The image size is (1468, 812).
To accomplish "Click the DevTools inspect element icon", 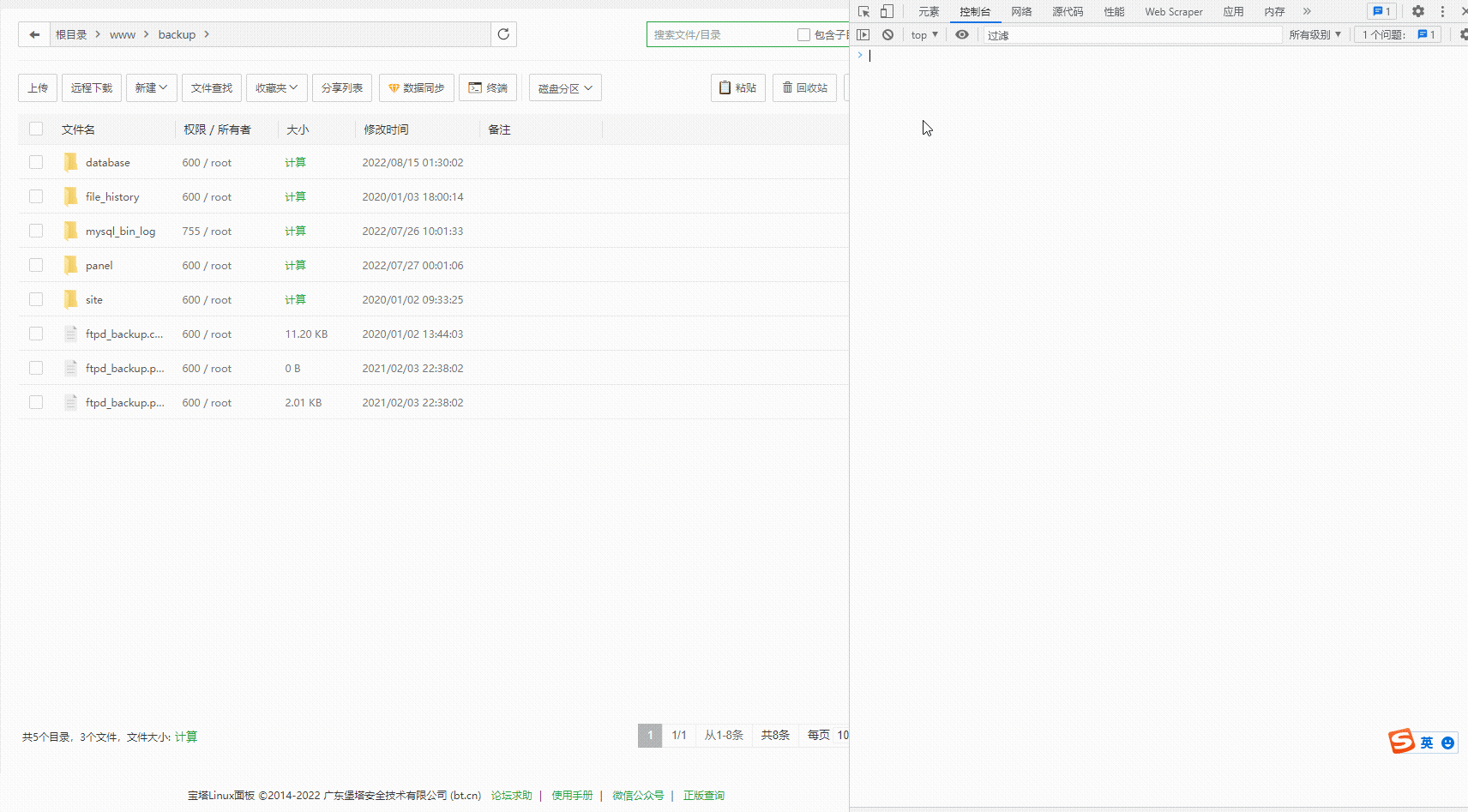I will pyautogui.click(x=863, y=11).
